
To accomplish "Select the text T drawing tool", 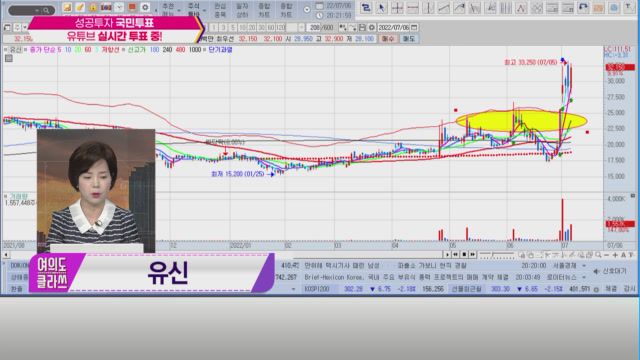I will click(630, 8).
